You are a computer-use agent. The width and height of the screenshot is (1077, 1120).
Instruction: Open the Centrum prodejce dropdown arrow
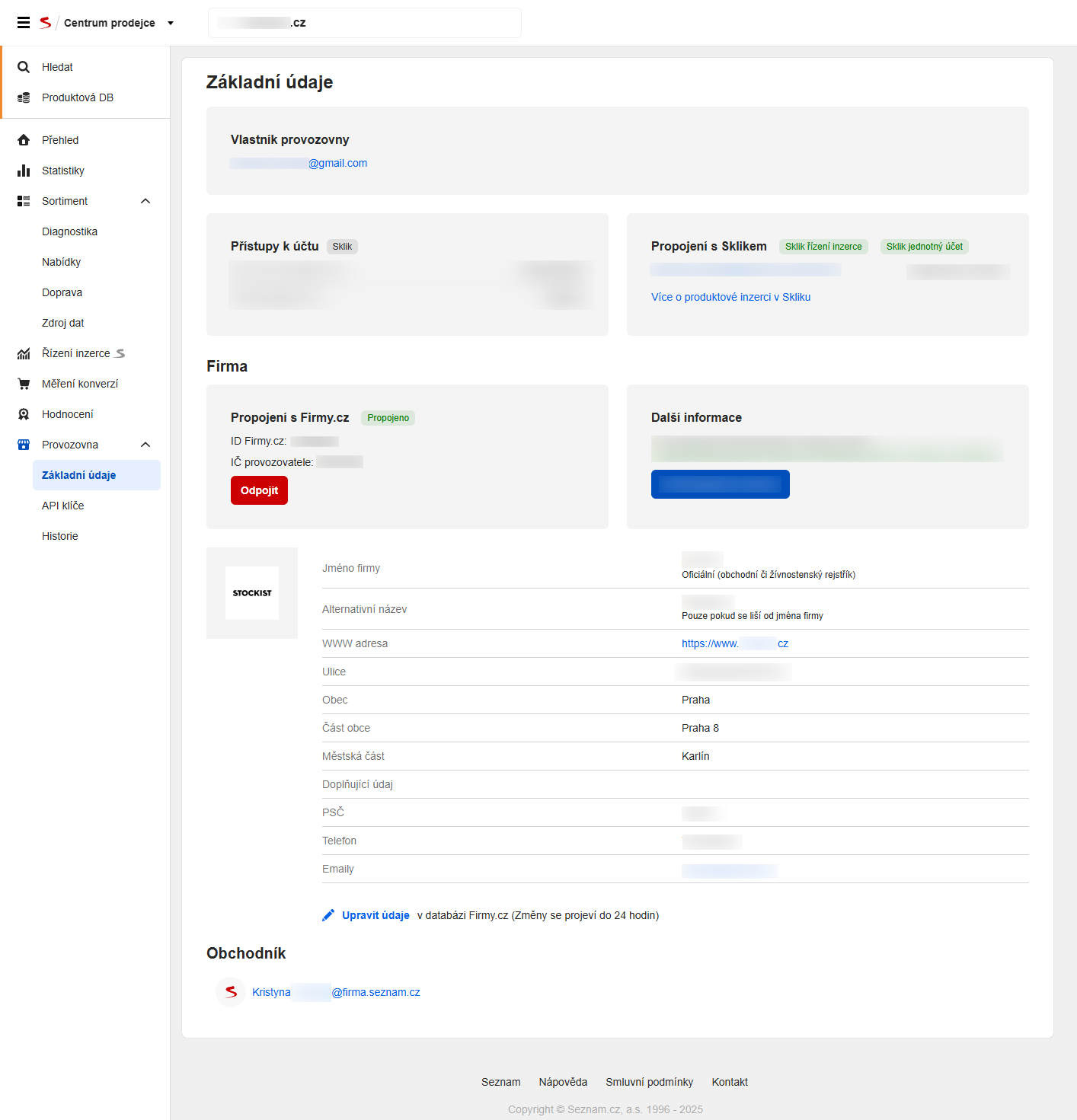pyautogui.click(x=171, y=24)
